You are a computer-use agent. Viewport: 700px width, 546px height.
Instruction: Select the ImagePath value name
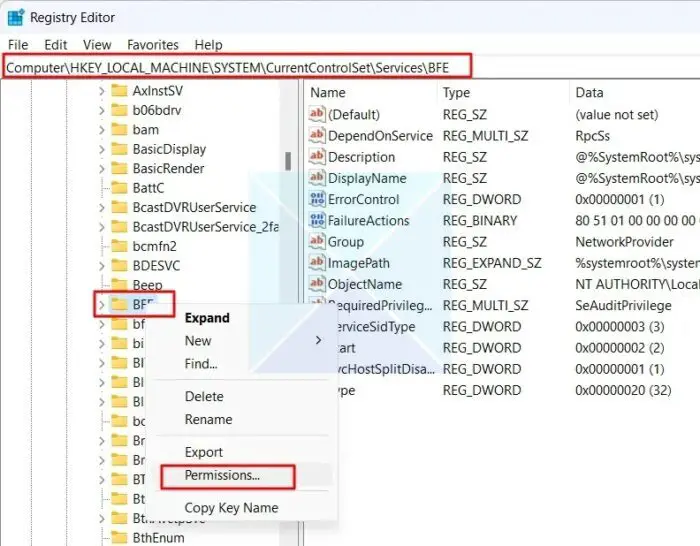358,263
